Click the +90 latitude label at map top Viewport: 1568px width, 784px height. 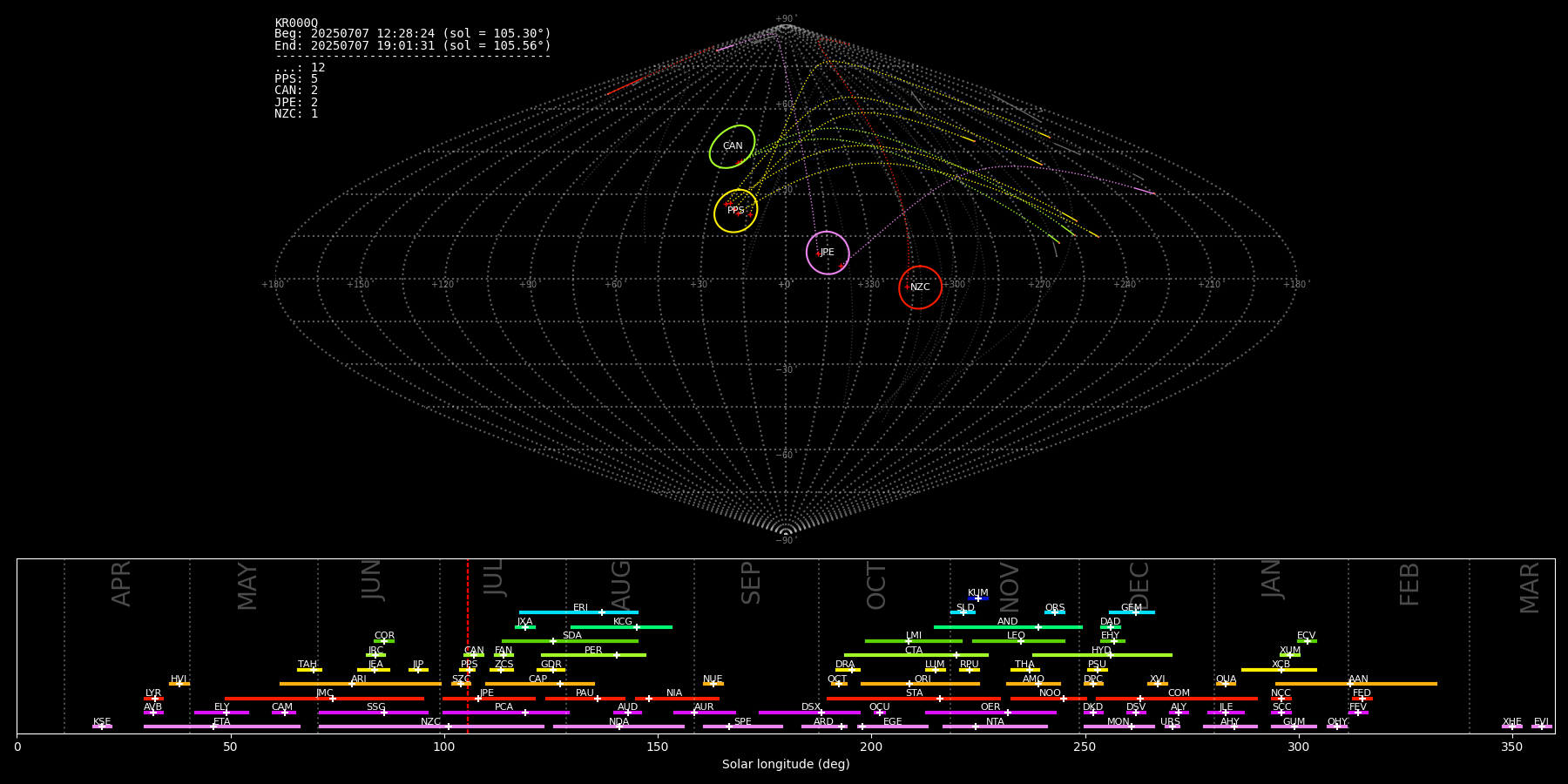pyautogui.click(x=786, y=19)
